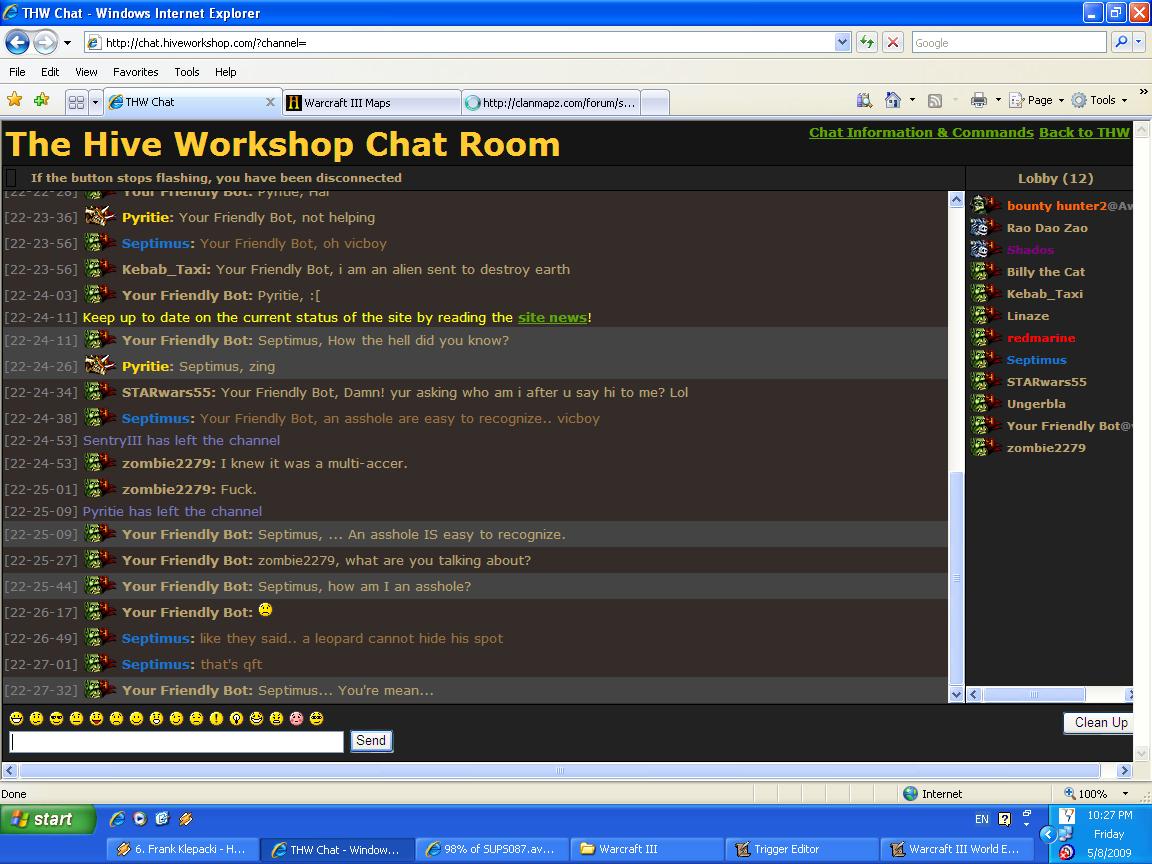Insert the exclamation mark emoticon

(x=216, y=719)
